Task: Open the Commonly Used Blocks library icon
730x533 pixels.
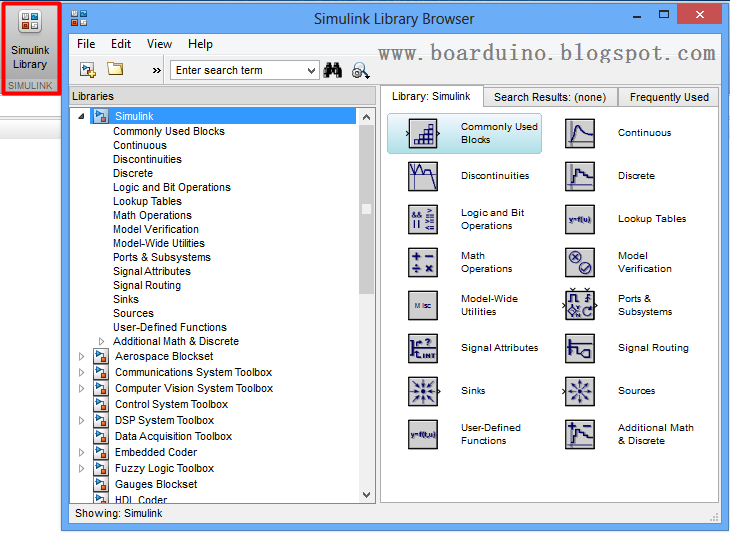Action: coord(423,134)
